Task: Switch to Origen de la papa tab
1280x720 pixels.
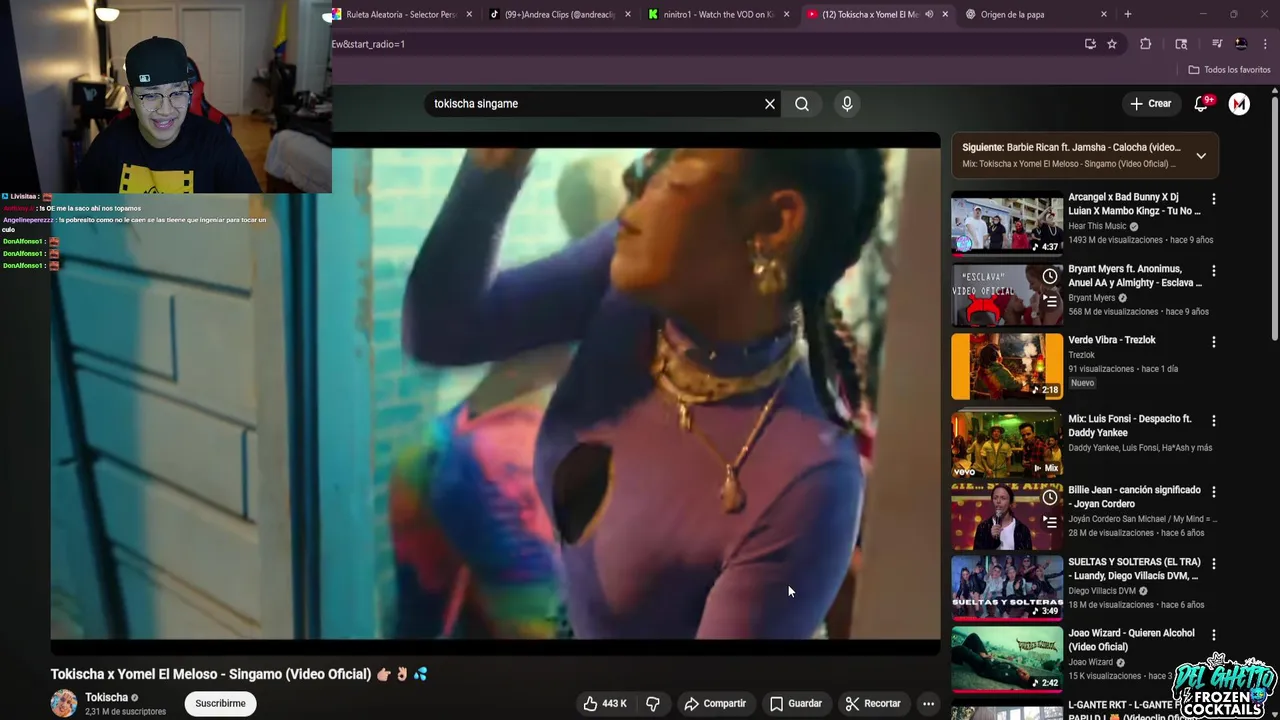Action: (x=1036, y=15)
